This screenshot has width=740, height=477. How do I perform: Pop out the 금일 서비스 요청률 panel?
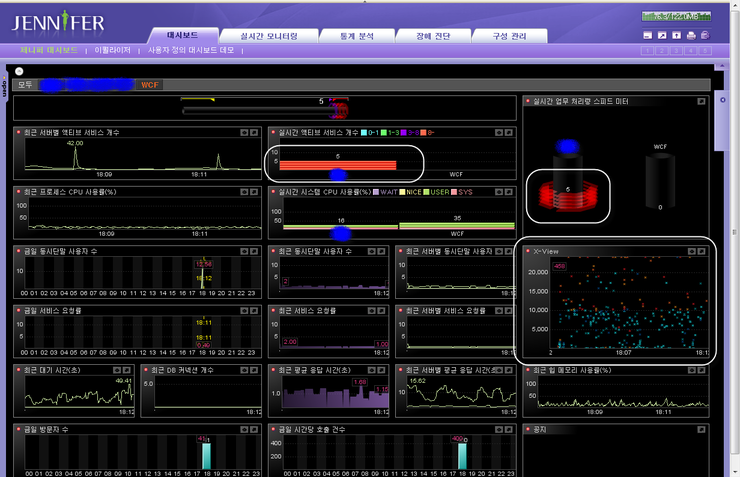[254, 311]
